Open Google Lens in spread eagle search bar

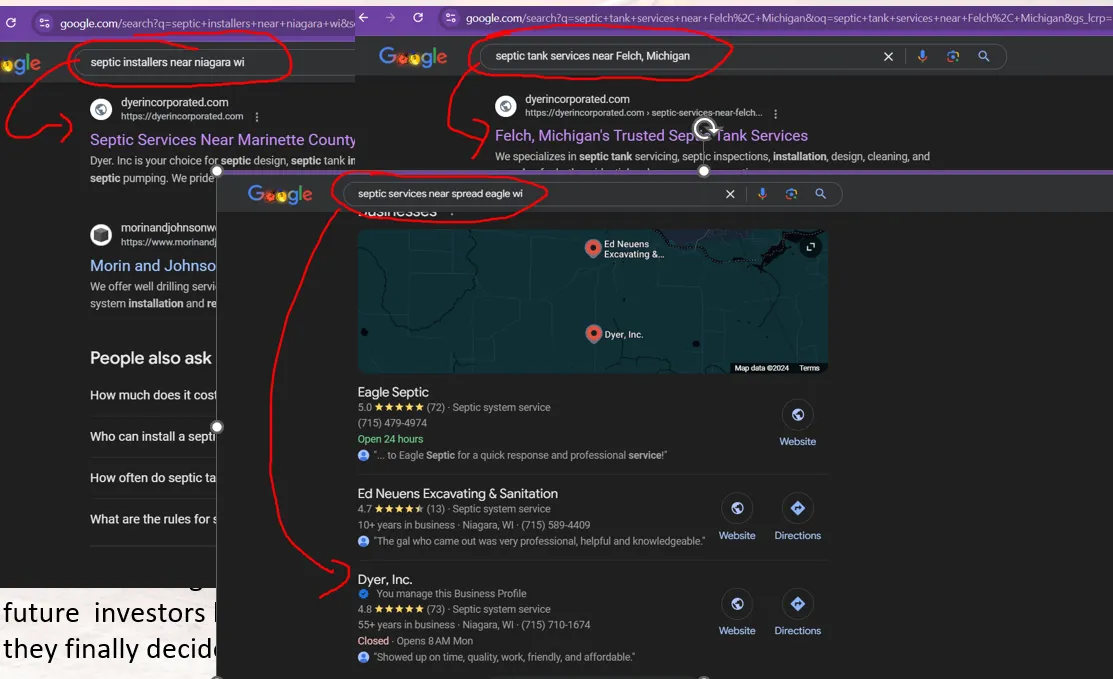[791, 194]
